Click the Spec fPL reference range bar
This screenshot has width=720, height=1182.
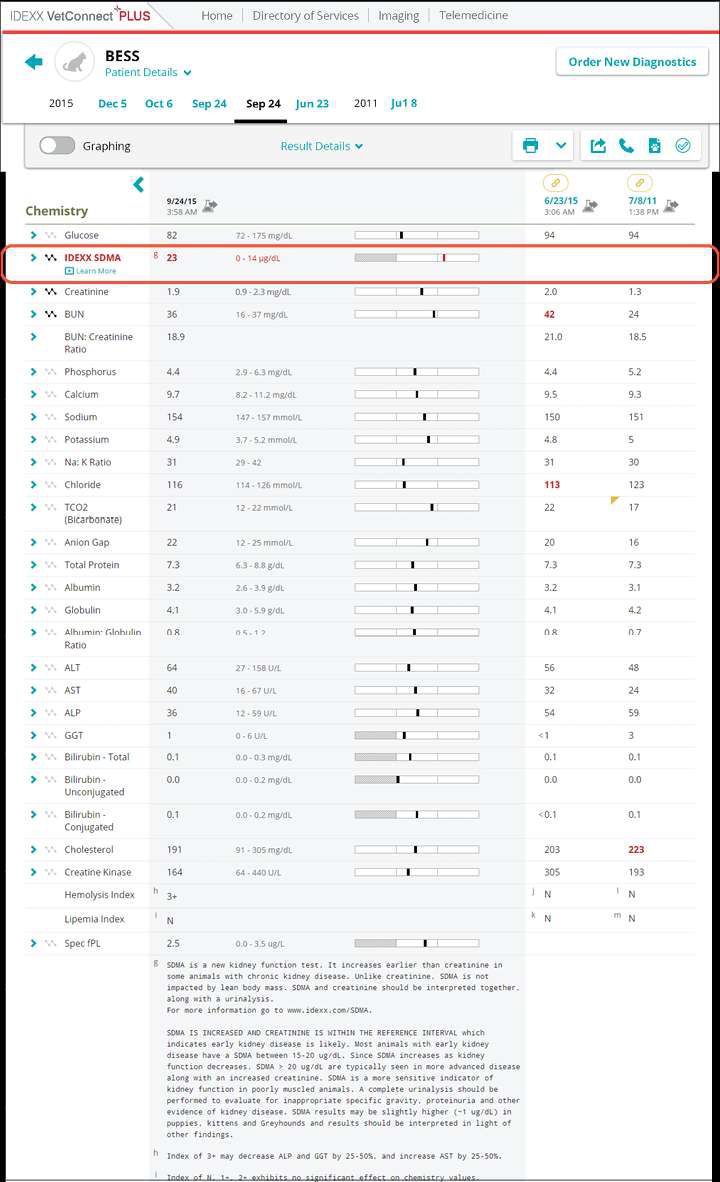[417, 943]
